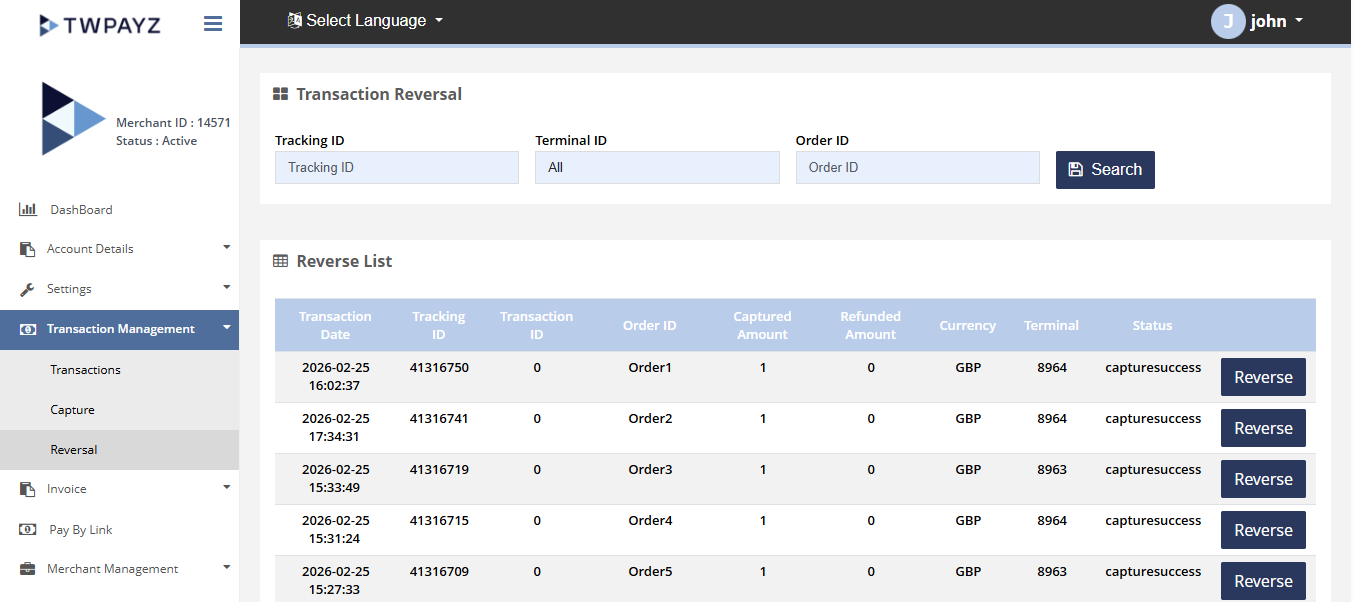Expand the Merchant Management submenu arrow
The height and width of the screenshot is (602, 1354).
(x=226, y=567)
